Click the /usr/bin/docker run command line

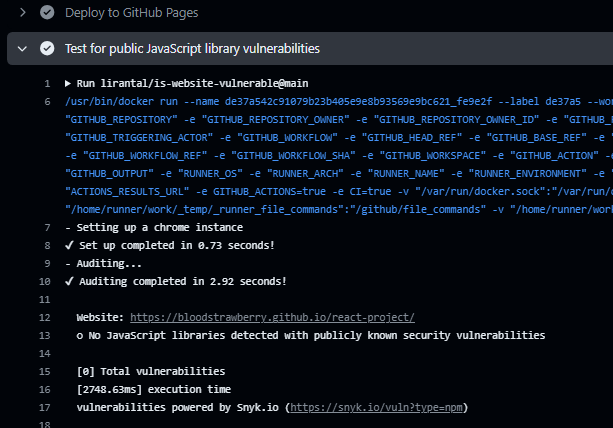coord(339,102)
